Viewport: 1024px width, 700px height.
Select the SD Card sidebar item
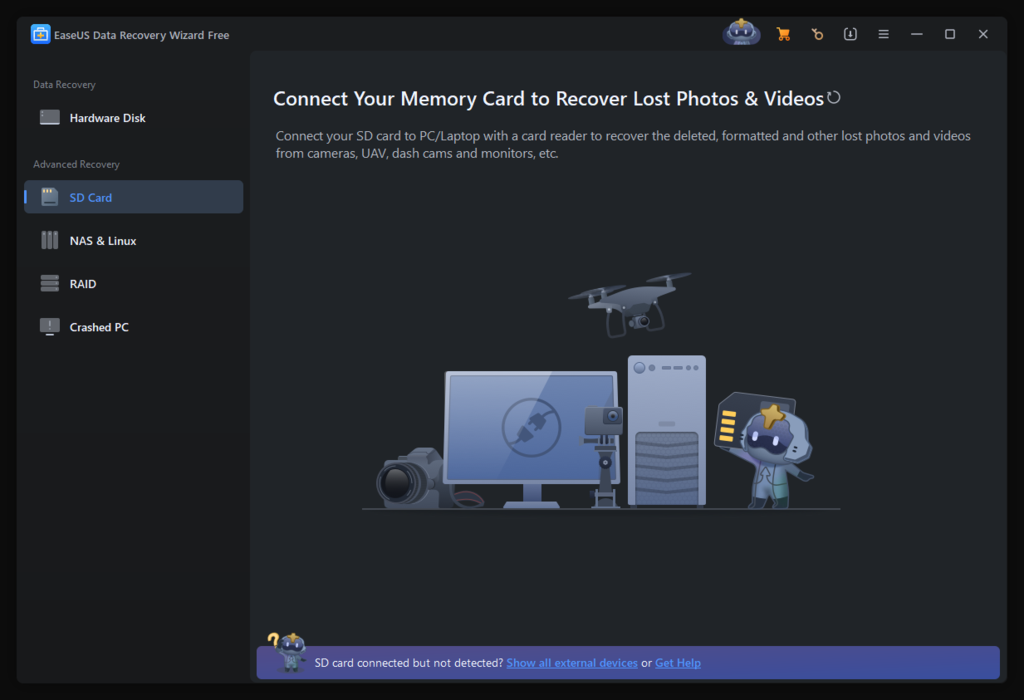pos(133,197)
